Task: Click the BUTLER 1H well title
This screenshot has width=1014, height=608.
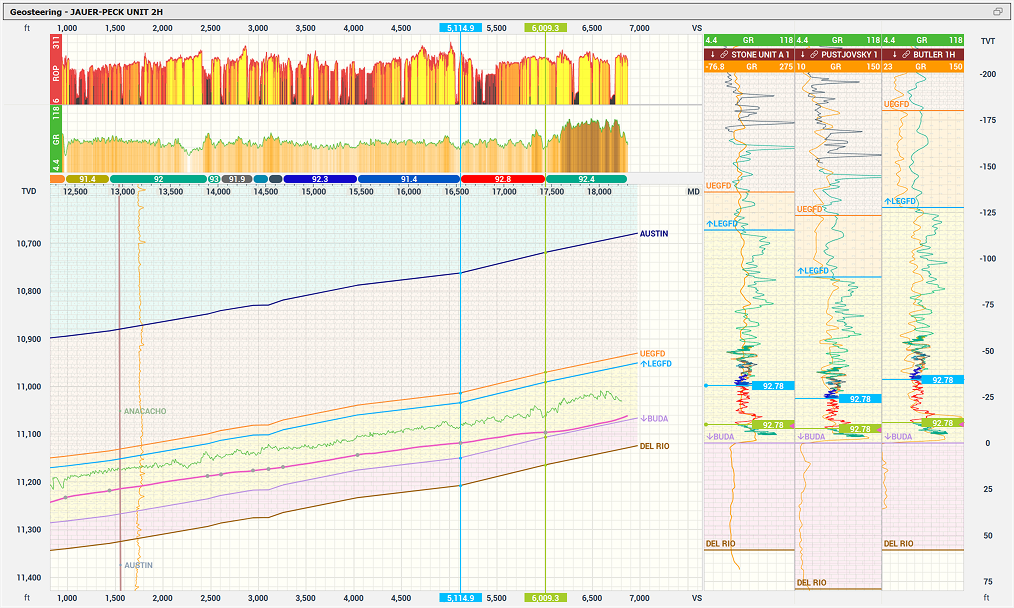Action: click(934, 54)
